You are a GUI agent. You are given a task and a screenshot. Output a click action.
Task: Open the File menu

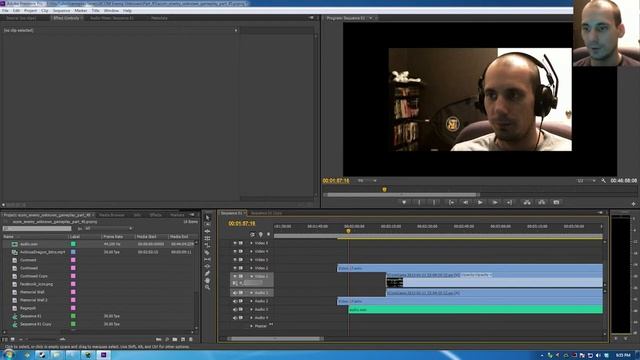5,11
